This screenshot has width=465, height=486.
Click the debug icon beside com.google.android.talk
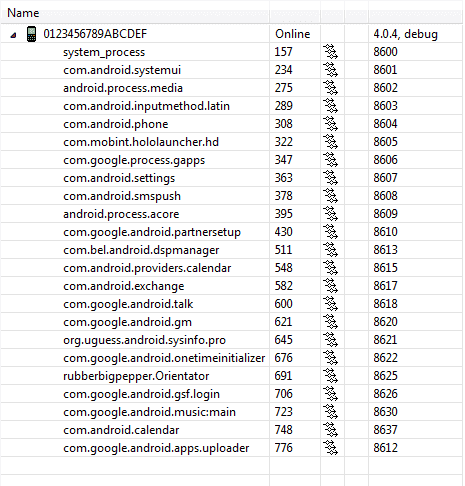[x=330, y=304]
